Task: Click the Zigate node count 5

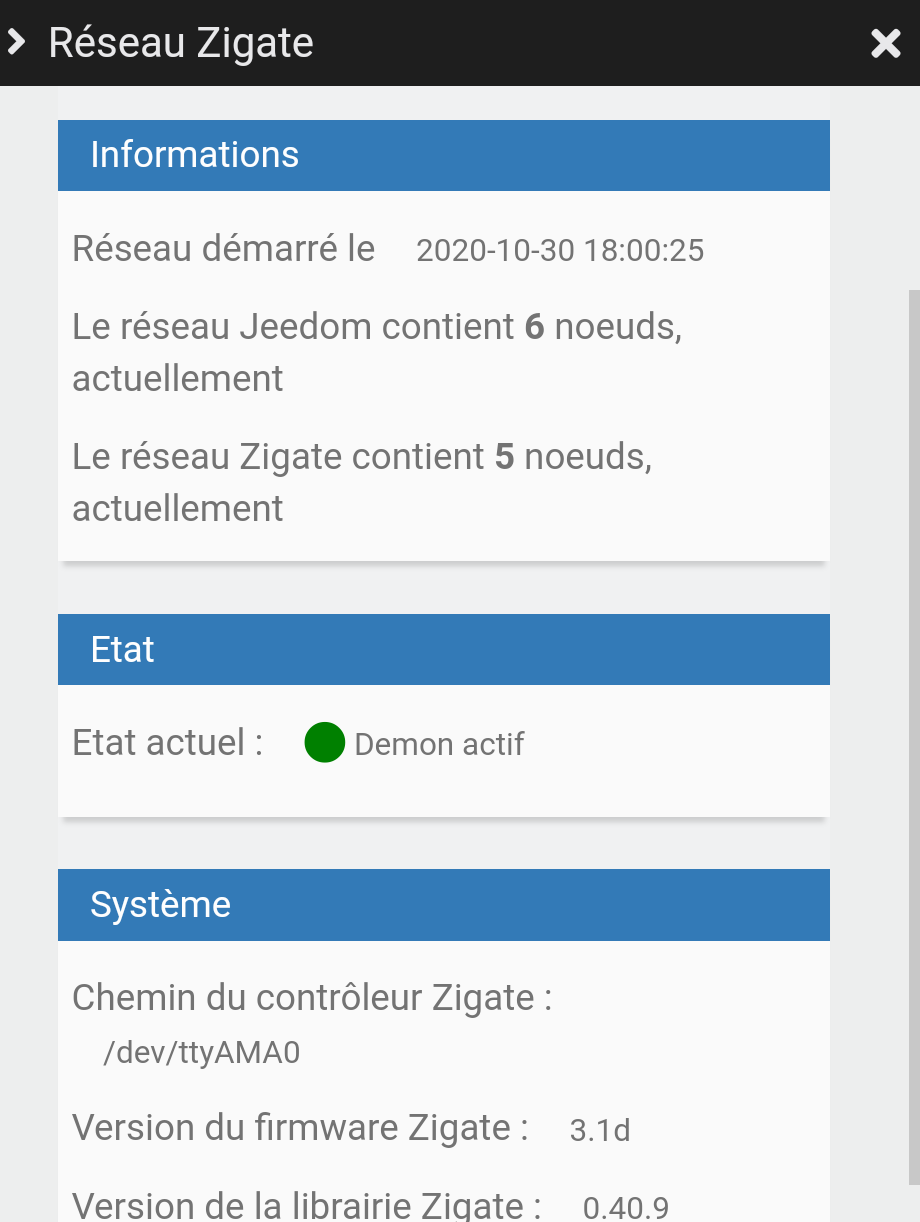Action: (504, 457)
